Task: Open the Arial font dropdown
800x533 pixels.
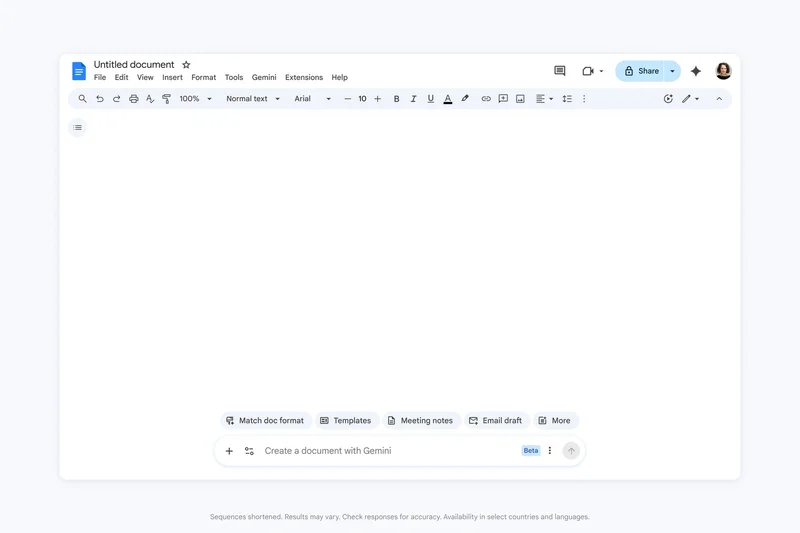Action: click(x=312, y=99)
